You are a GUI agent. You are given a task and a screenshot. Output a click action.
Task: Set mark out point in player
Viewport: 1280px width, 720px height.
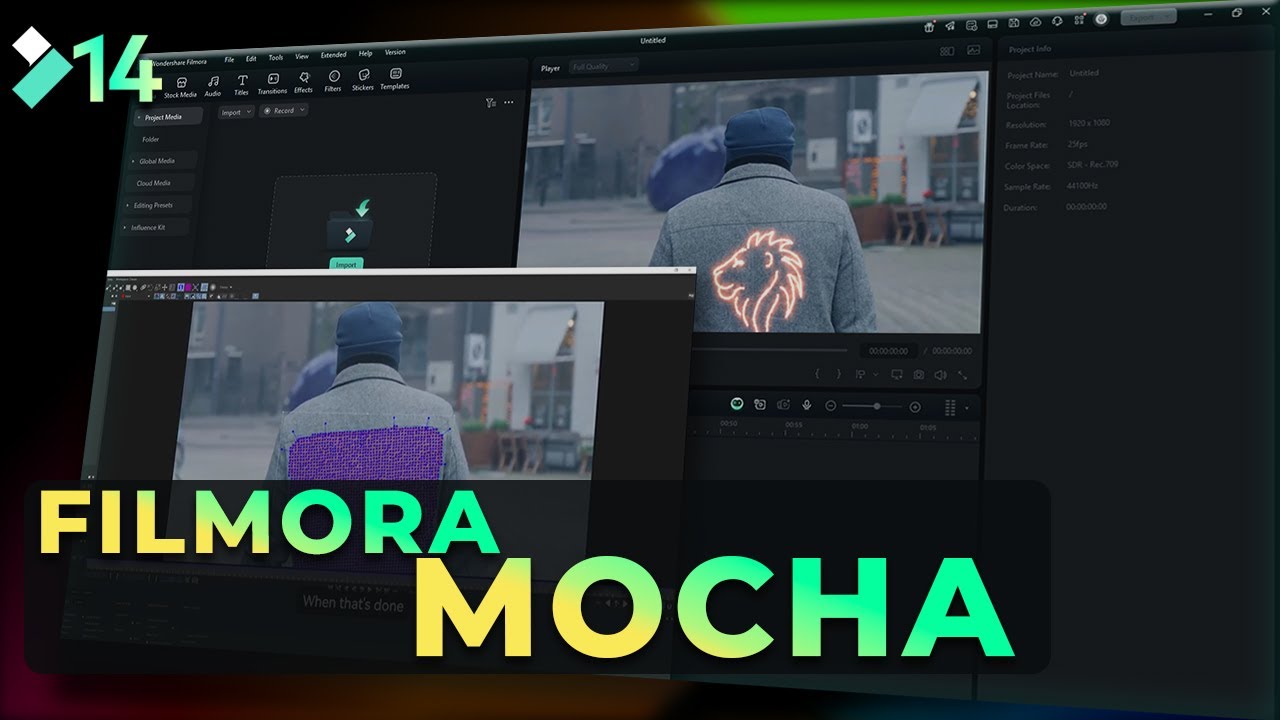pyautogui.click(x=838, y=374)
